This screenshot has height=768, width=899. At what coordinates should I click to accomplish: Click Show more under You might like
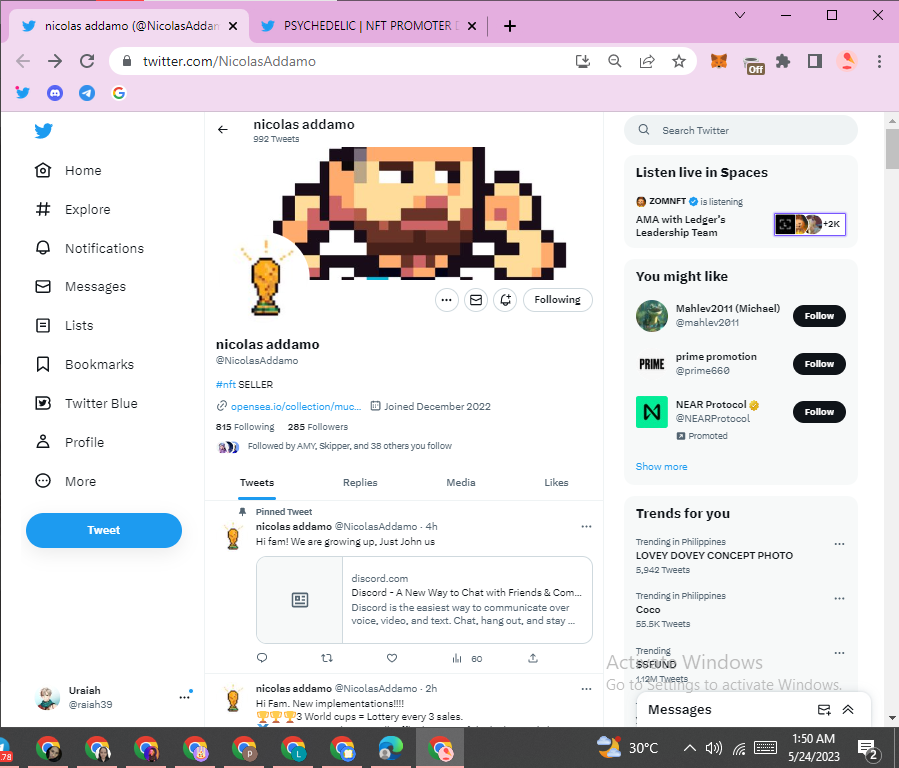661,467
